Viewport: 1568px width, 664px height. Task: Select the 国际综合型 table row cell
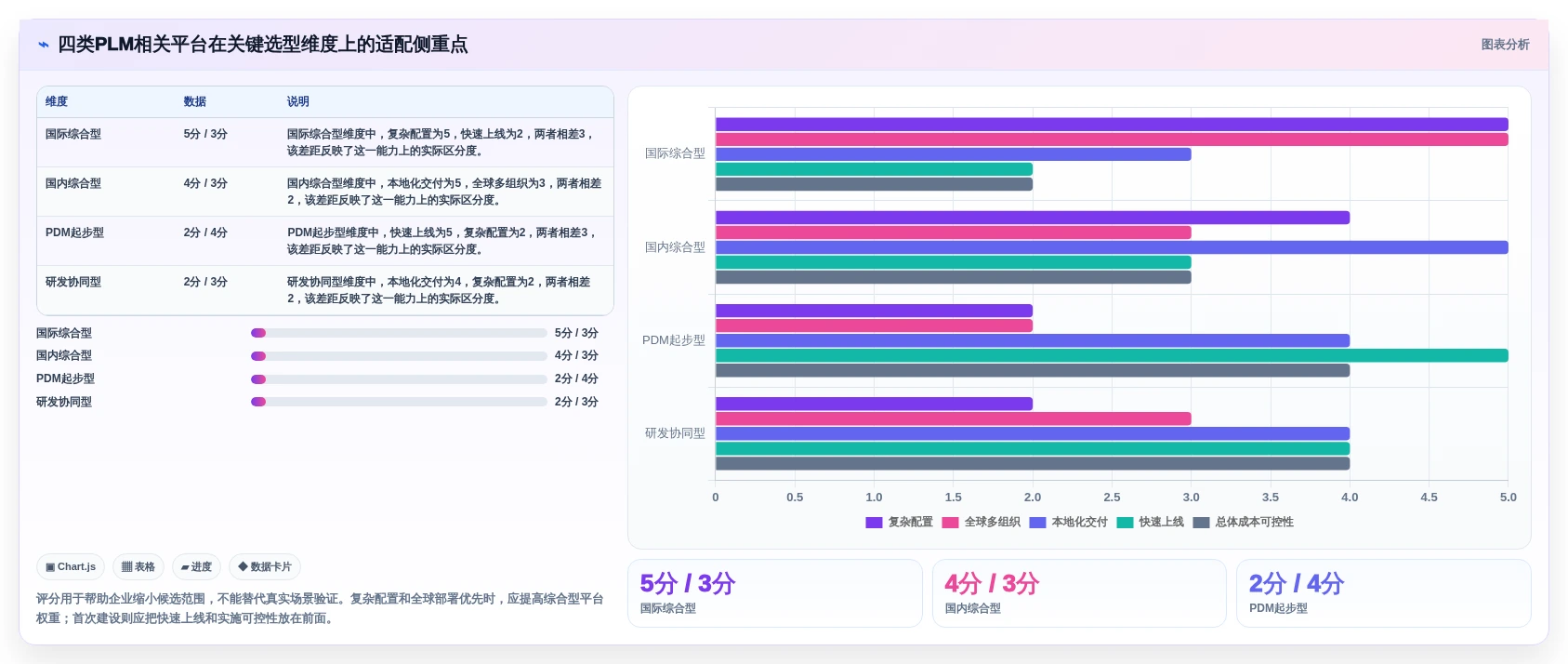click(73, 134)
